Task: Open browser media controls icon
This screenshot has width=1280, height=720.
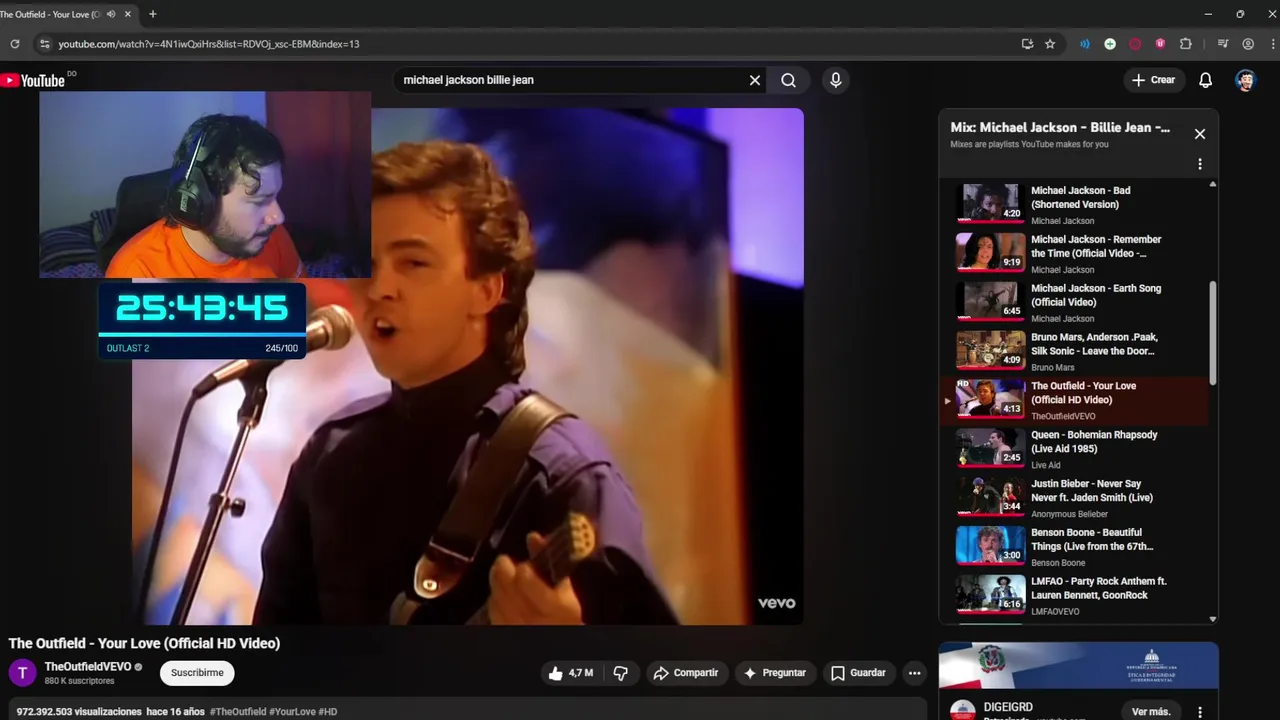Action: pos(1223,44)
